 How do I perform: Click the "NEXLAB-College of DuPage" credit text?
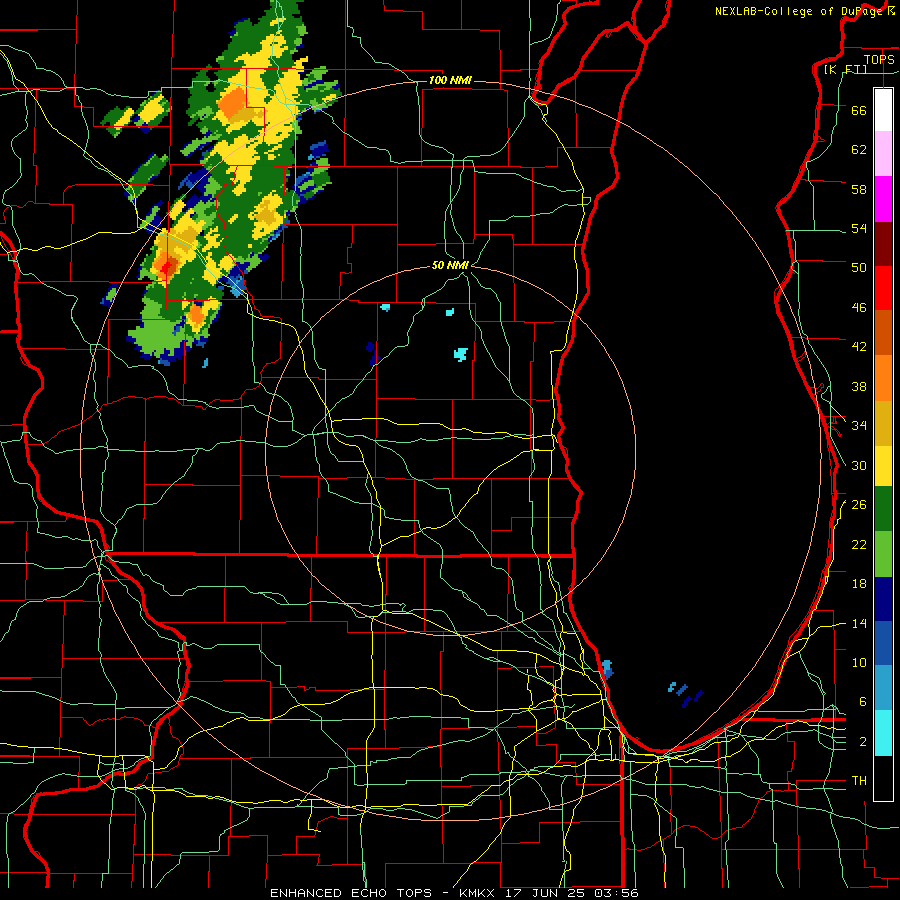click(798, 11)
